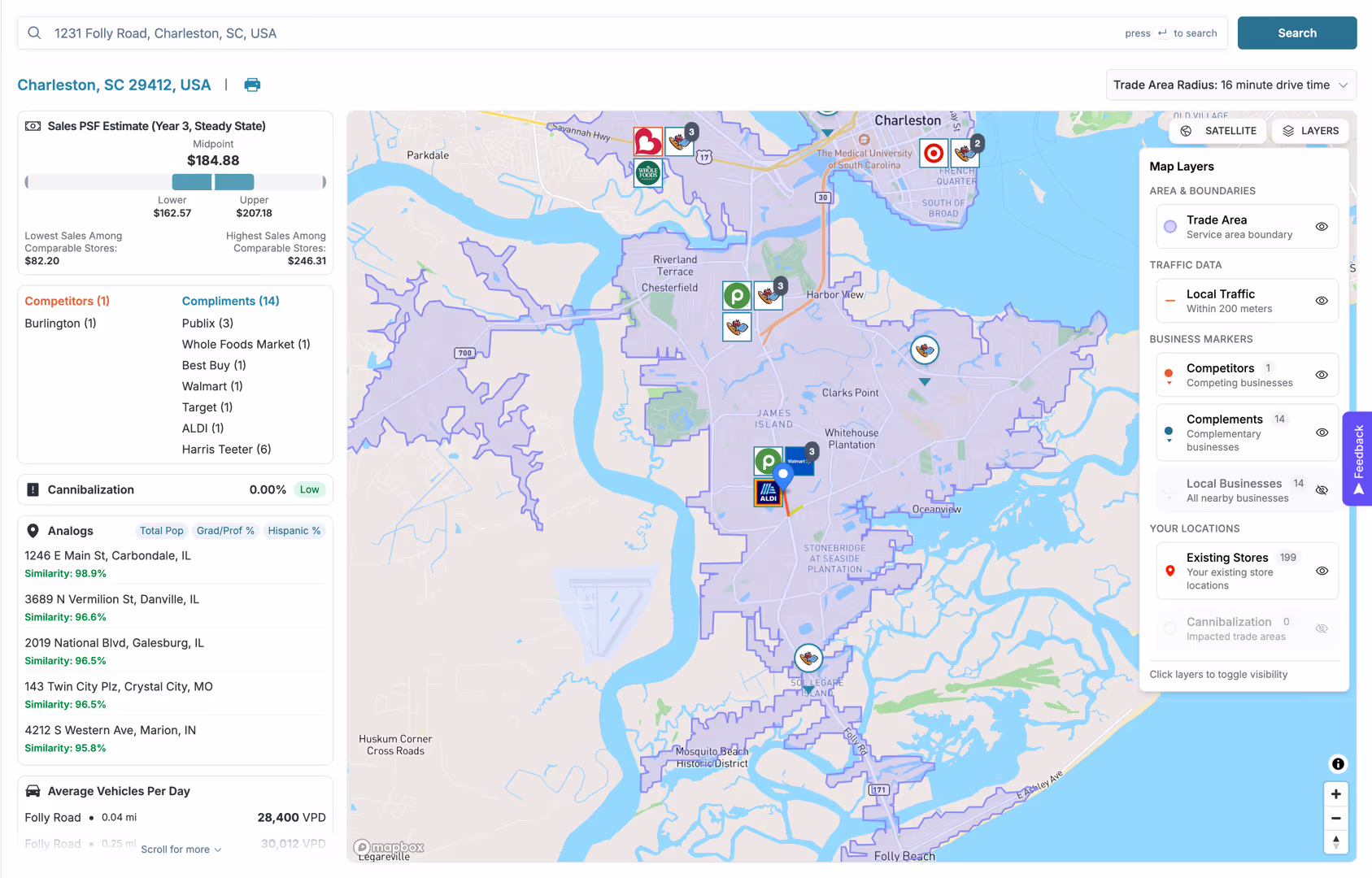Hide the Trade Area service boundary layer
The image size is (1372, 878).
click(x=1321, y=226)
